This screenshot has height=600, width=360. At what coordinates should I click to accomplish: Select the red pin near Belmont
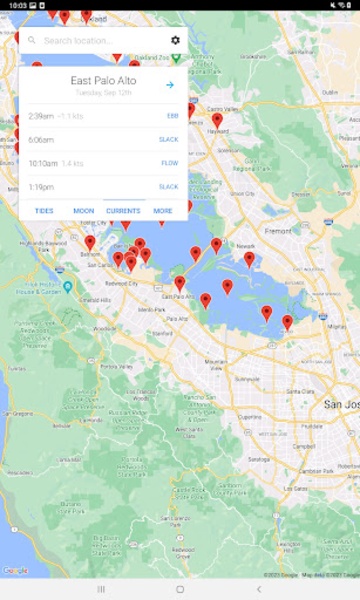point(90,243)
